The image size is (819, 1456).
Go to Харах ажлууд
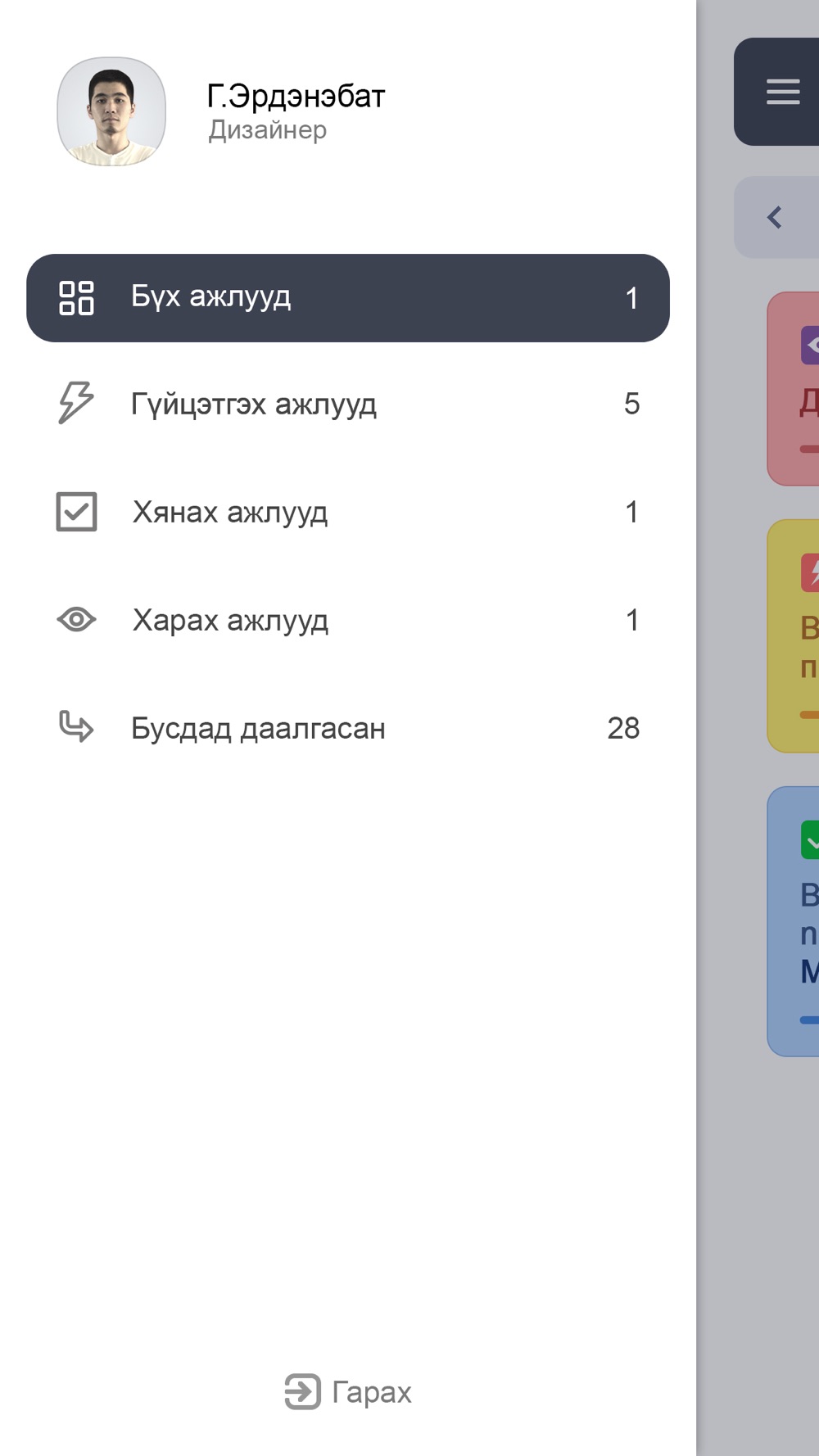(x=348, y=620)
